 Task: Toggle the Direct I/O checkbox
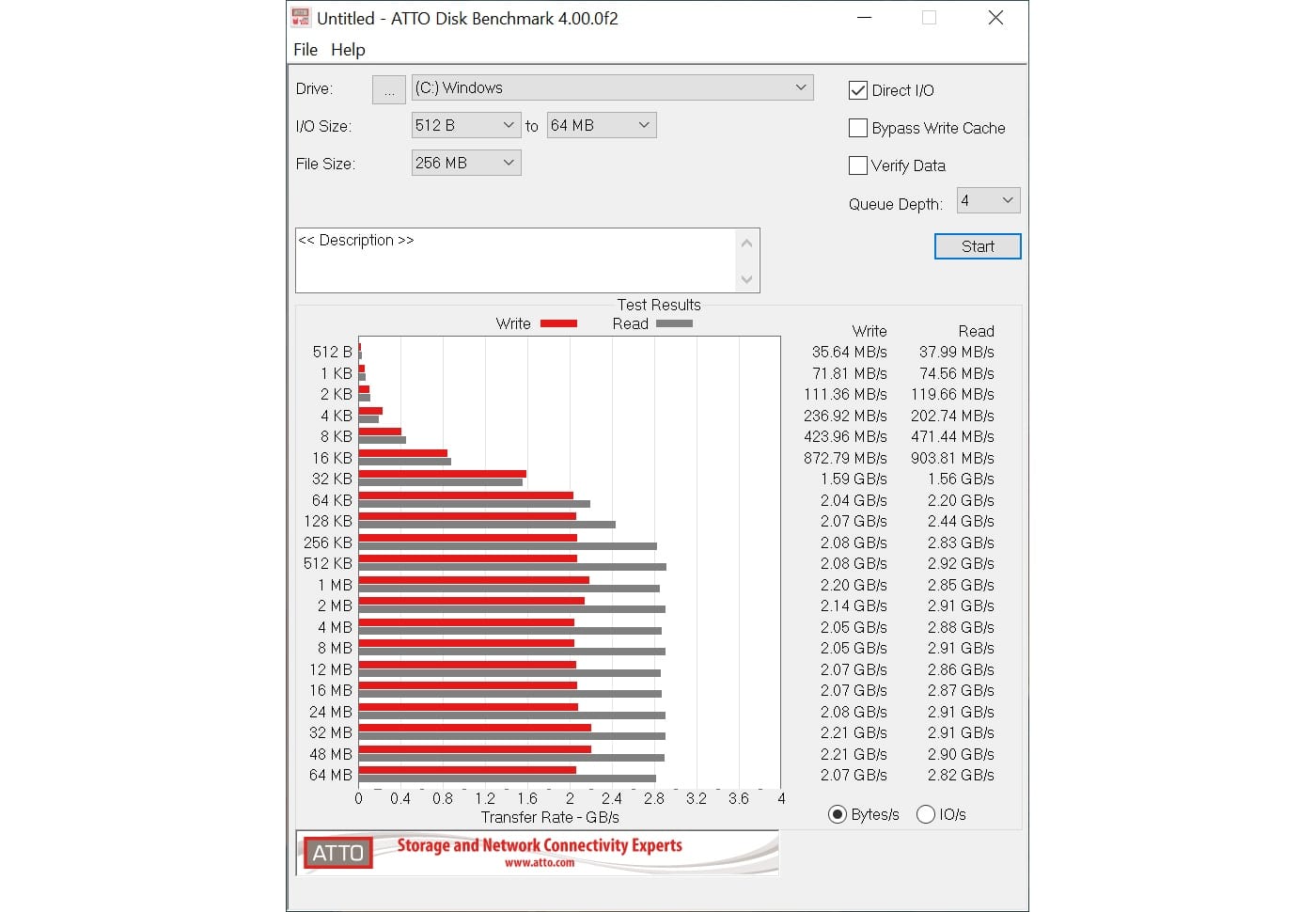[x=857, y=90]
